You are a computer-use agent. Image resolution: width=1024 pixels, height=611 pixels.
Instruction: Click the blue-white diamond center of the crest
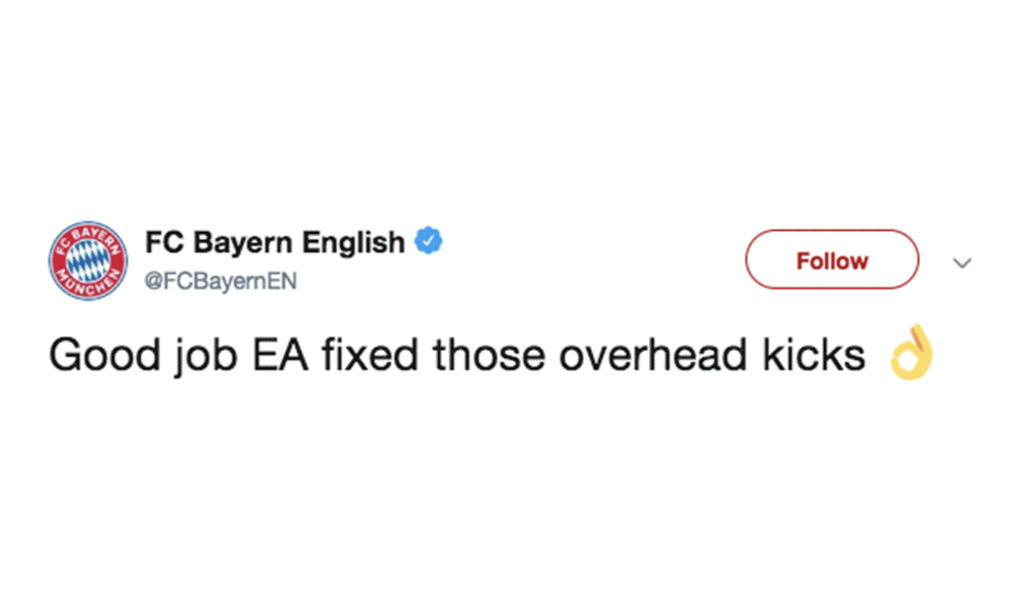click(x=88, y=260)
